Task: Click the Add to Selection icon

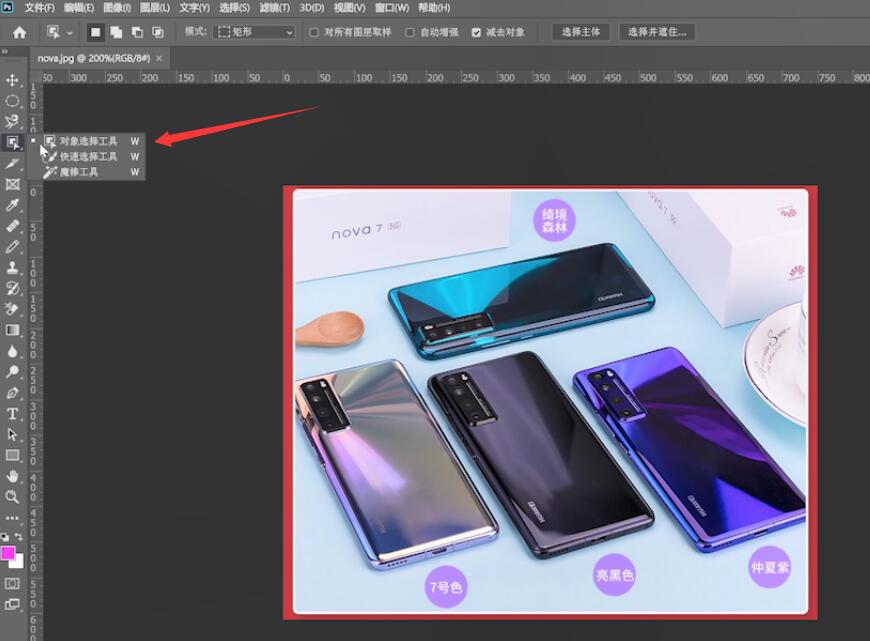Action: (117, 32)
